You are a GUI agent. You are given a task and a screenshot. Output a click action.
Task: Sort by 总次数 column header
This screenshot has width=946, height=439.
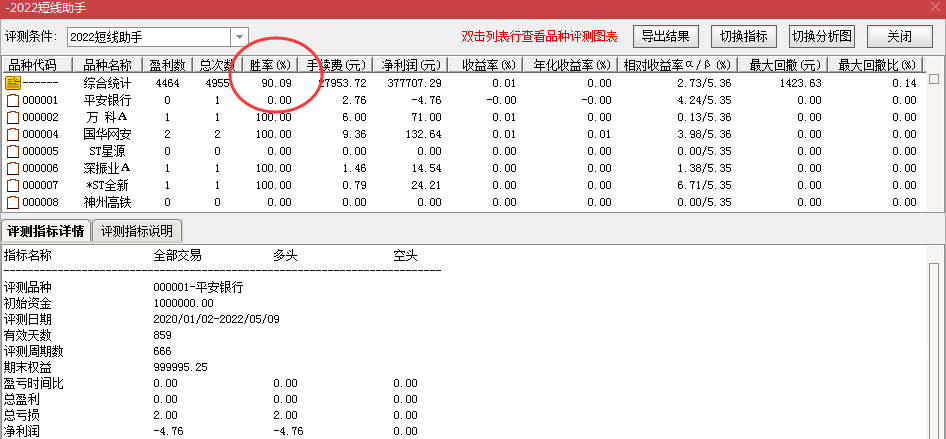[x=217, y=65]
